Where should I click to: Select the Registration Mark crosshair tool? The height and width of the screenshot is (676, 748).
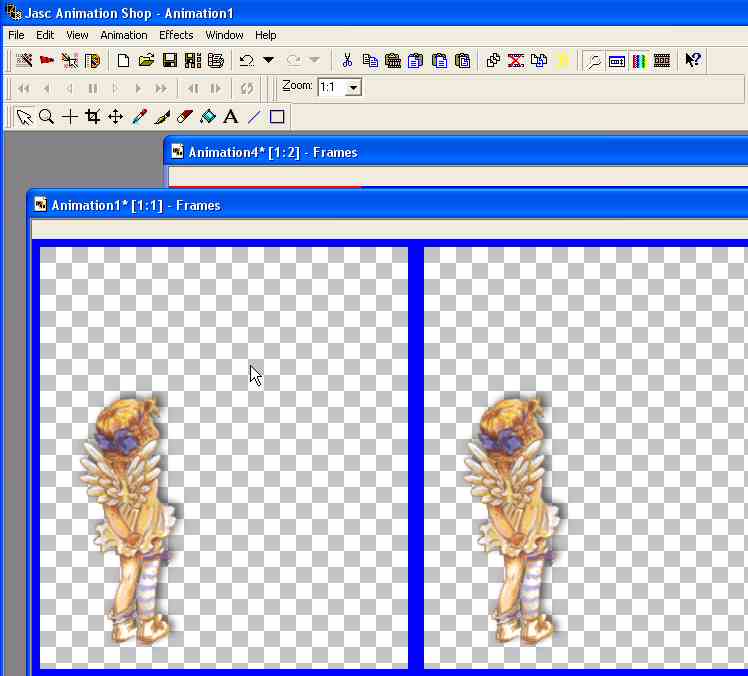(70, 117)
